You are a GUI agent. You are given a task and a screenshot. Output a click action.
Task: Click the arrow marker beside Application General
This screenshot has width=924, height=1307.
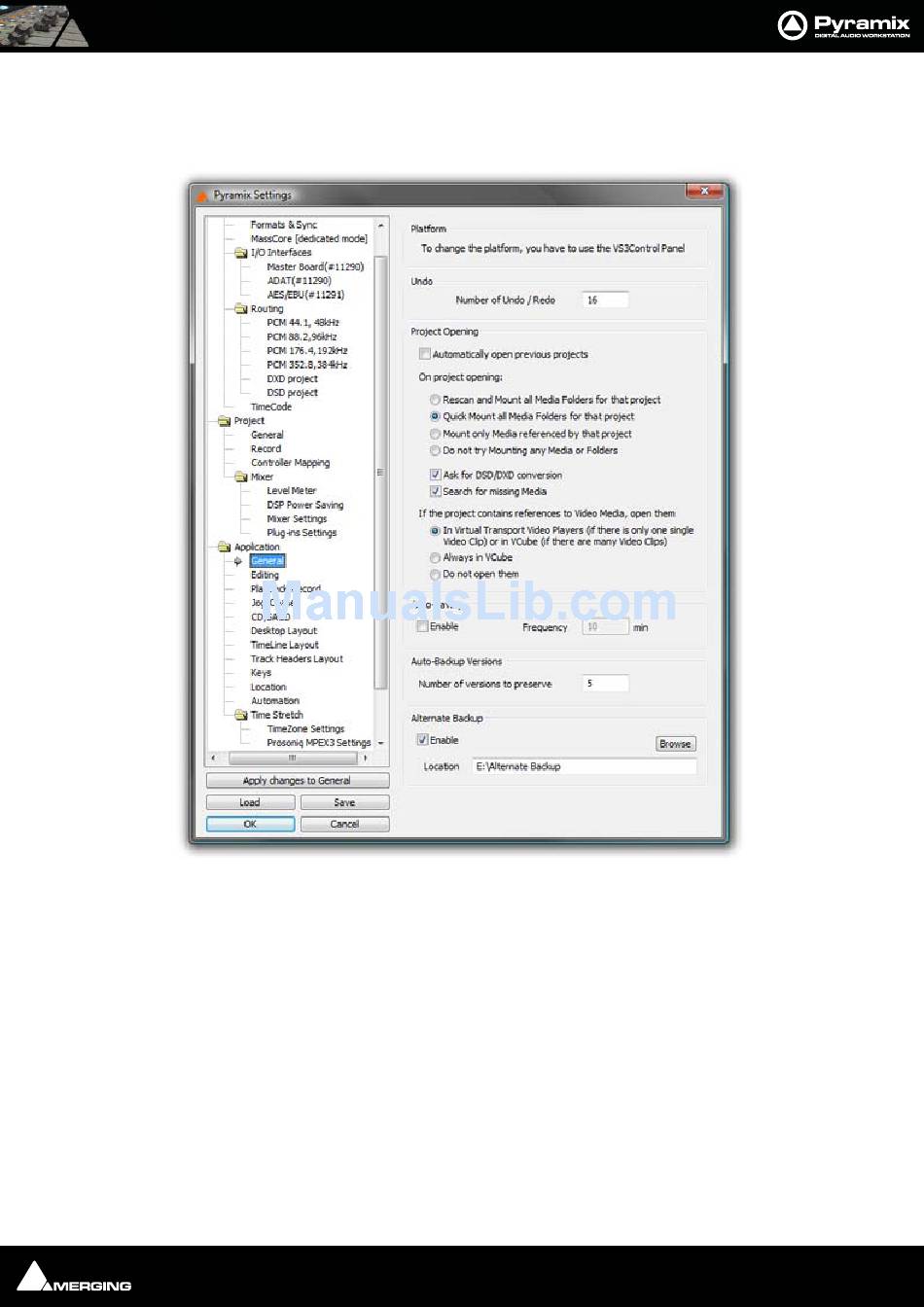coord(237,561)
